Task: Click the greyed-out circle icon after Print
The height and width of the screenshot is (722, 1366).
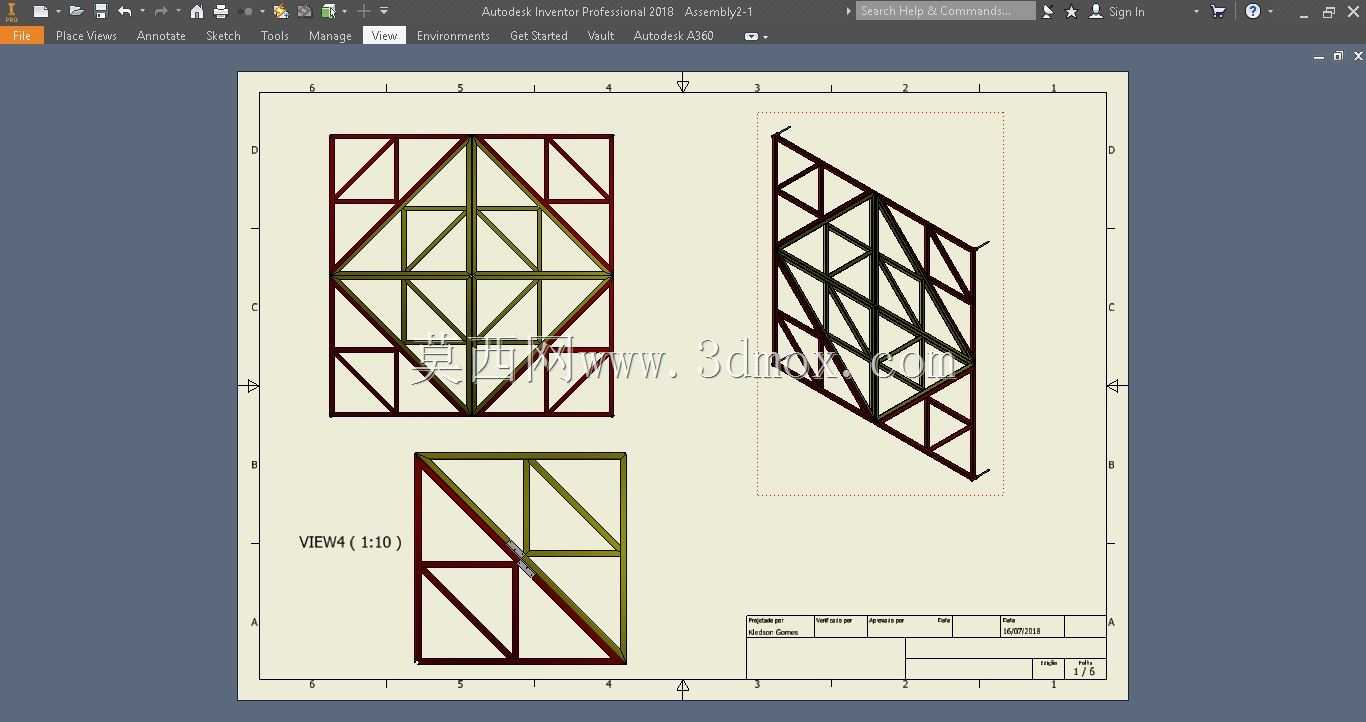Action: coord(247,11)
